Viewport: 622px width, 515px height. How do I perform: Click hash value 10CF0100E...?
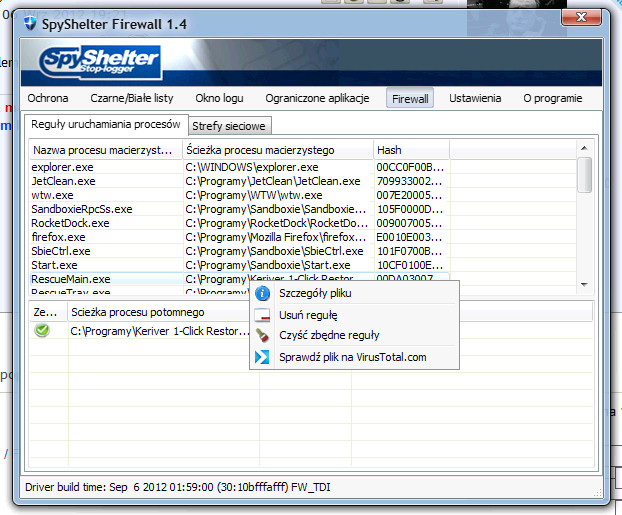[x=410, y=265]
